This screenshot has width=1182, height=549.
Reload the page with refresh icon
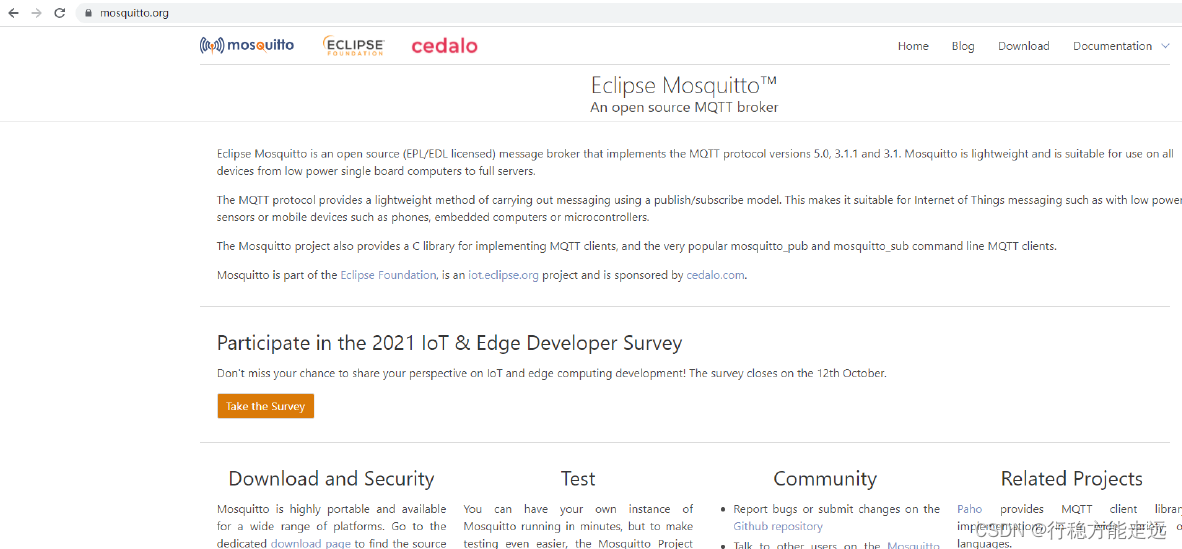[60, 13]
